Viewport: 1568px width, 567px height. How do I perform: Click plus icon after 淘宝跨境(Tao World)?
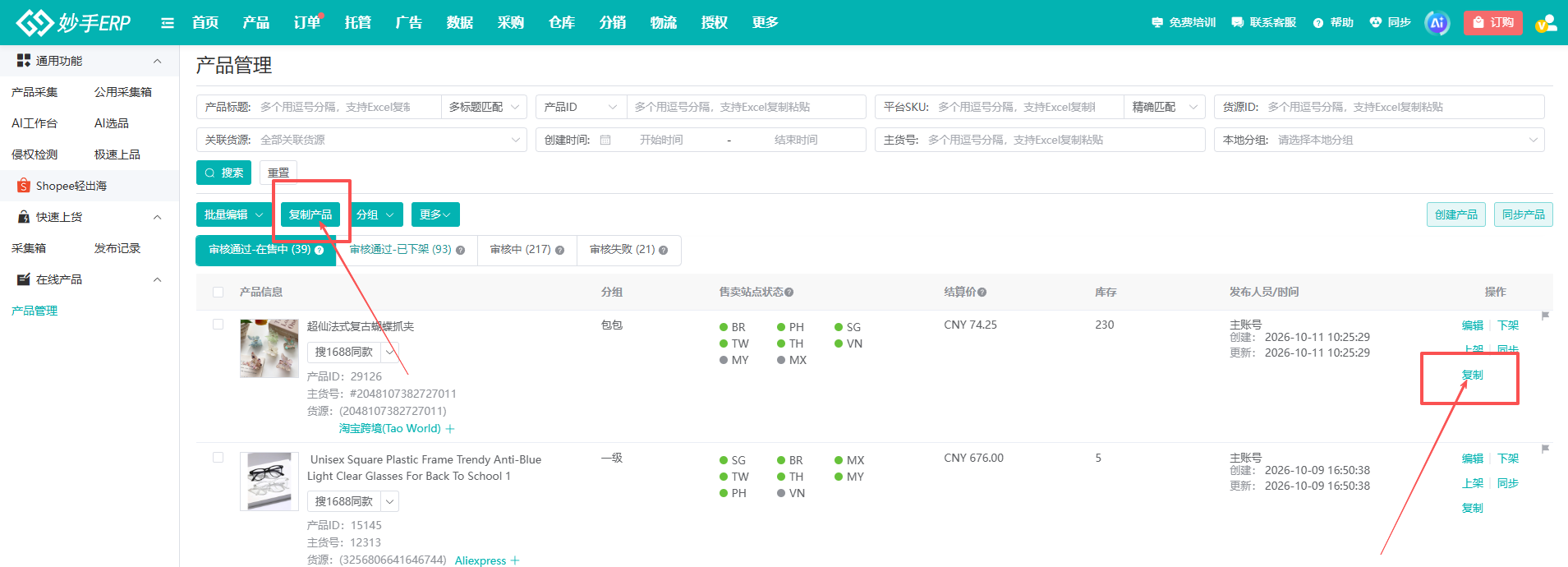[x=450, y=428]
